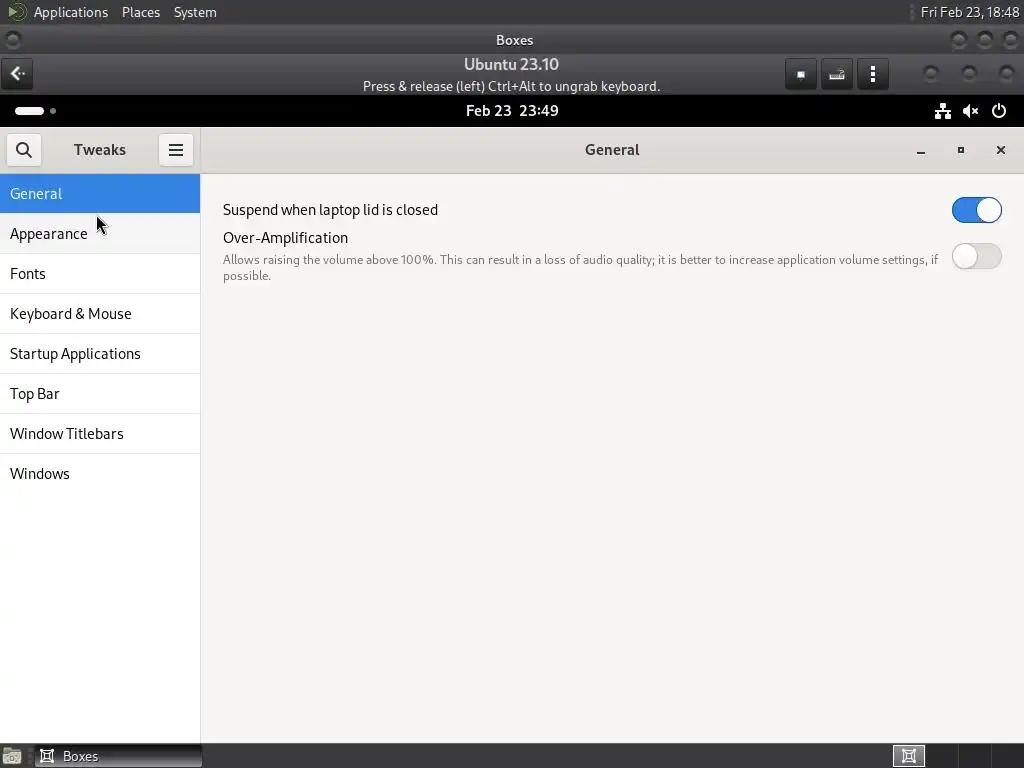
Task: Open Keyboard & Mouse settings
Action: [100, 313]
